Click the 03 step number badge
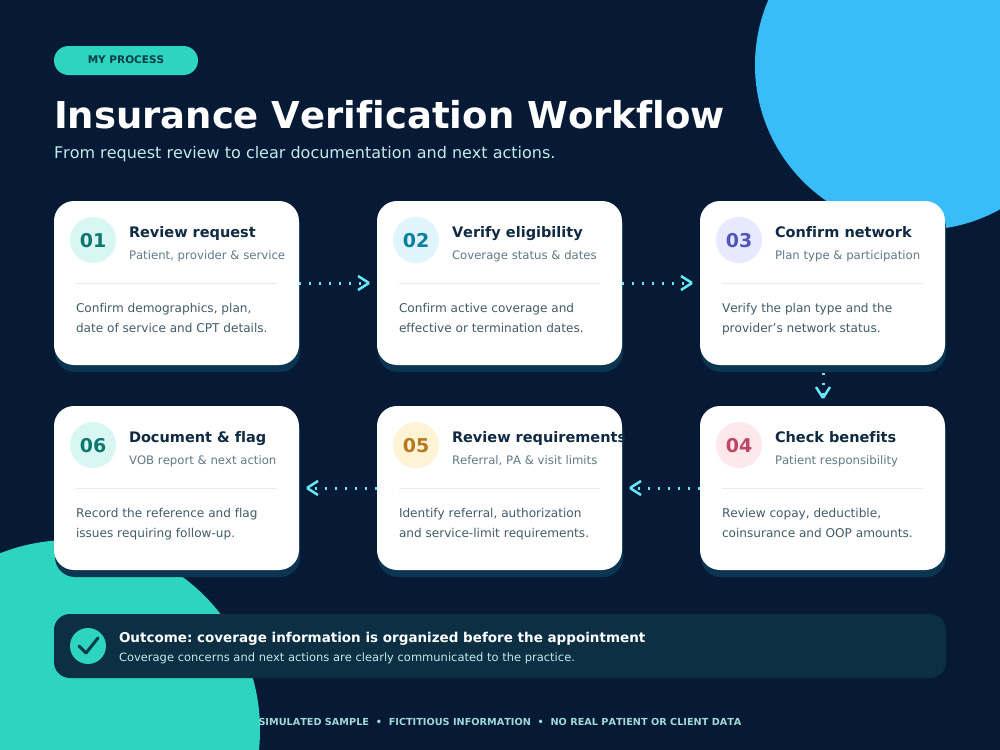The width and height of the screenshot is (1000, 750). point(739,240)
